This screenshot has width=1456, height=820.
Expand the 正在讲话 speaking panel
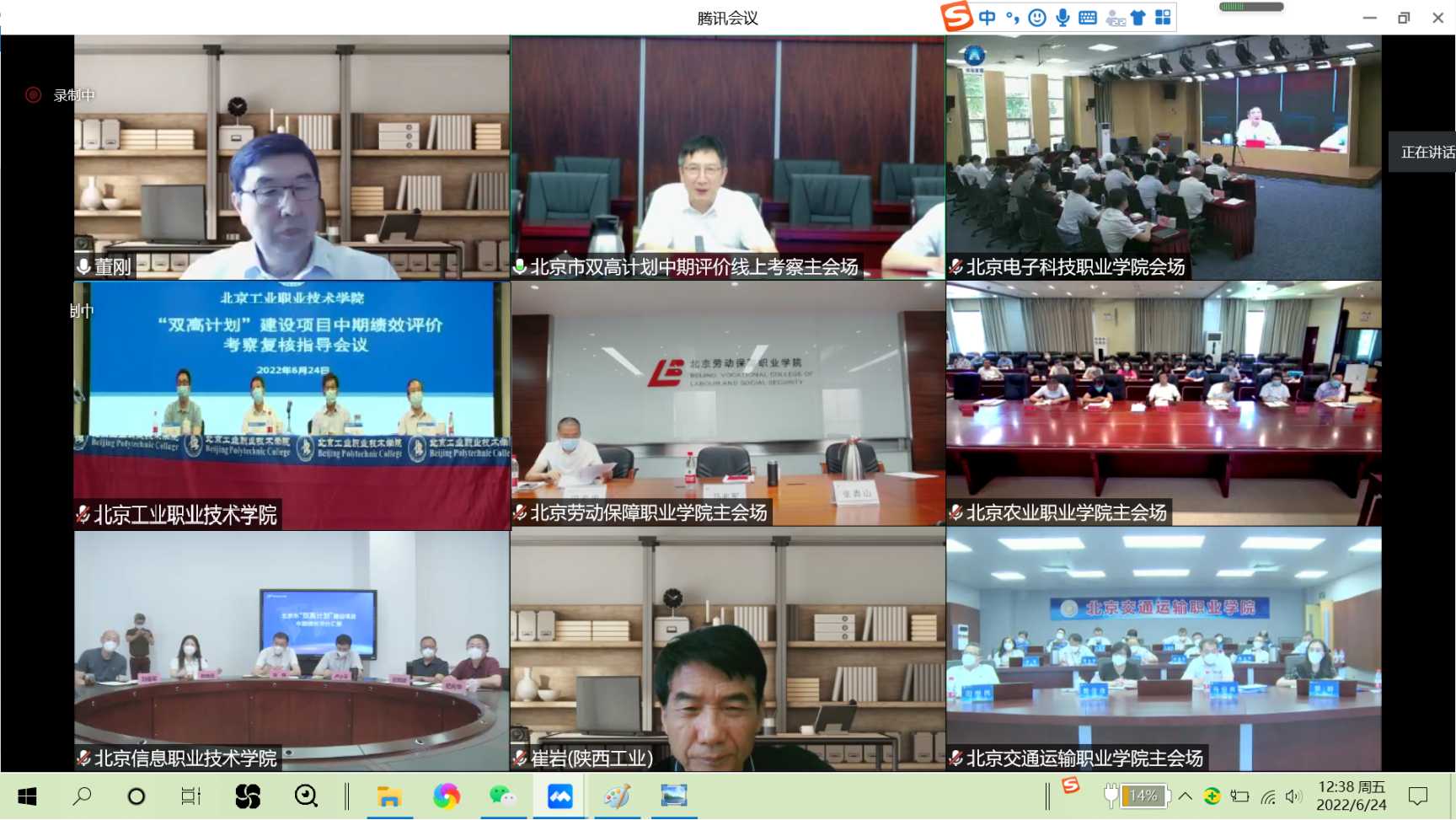point(1425,153)
